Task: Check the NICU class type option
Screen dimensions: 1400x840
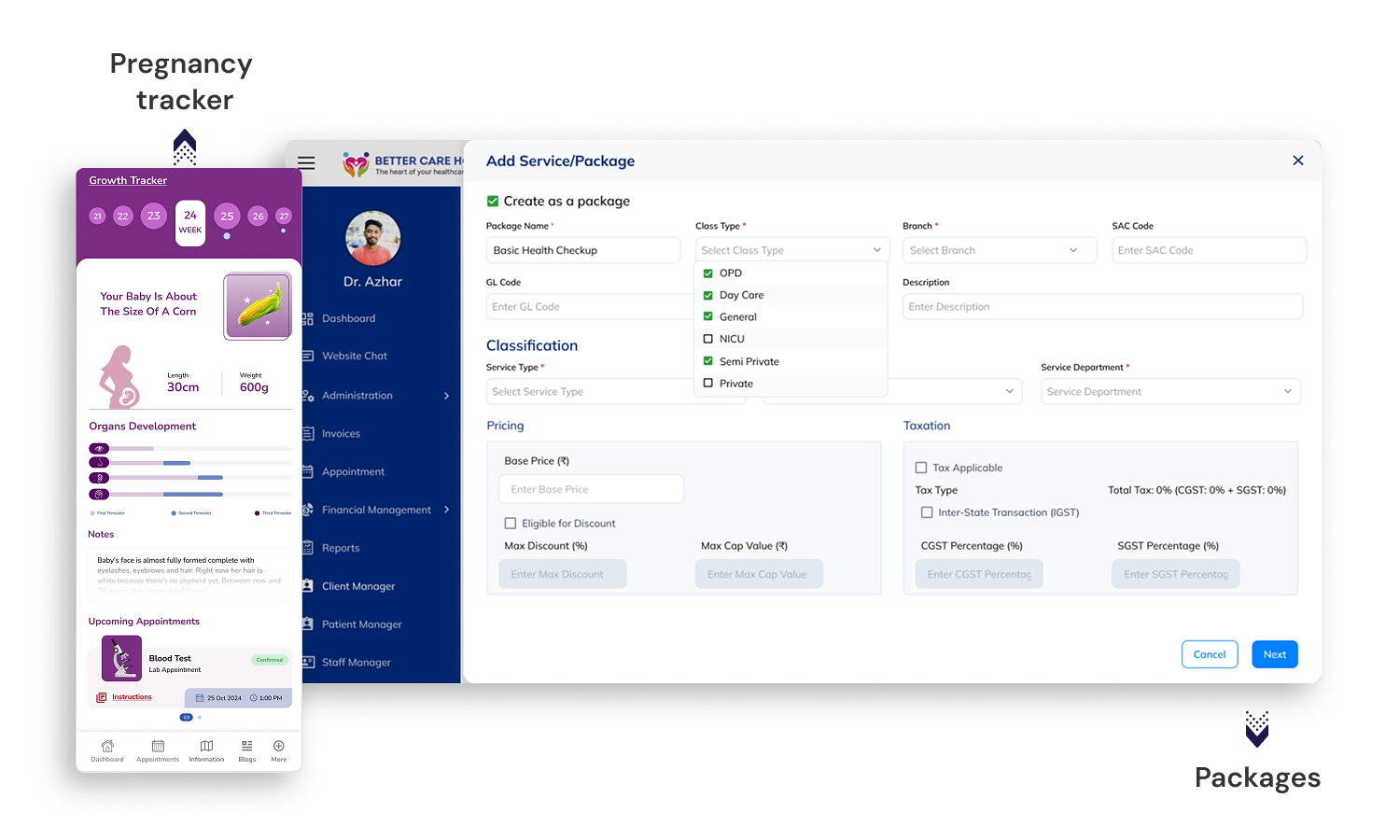Action: click(x=708, y=339)
